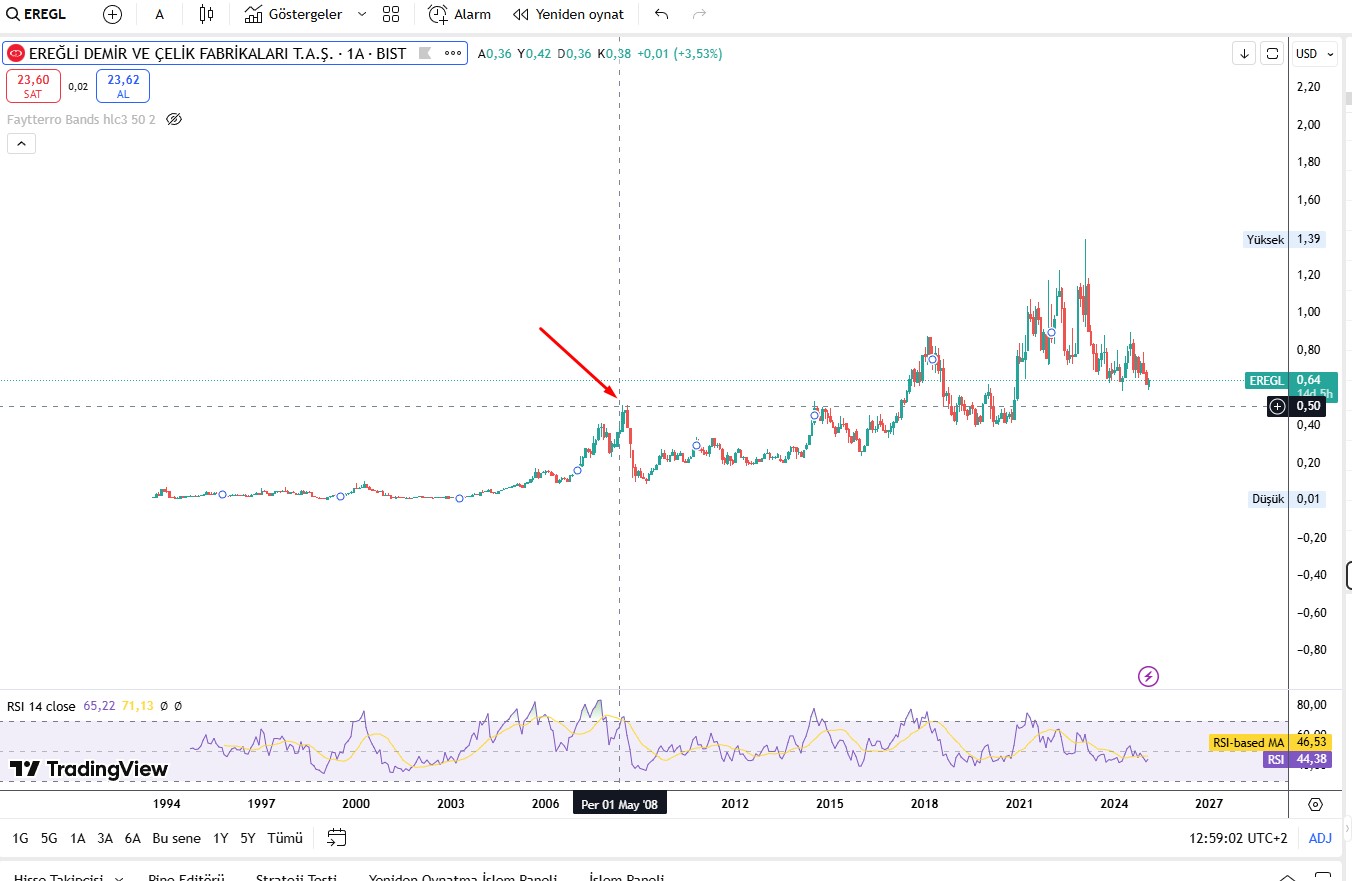1352x881 pixels.
Task: Click the plus icon beside price 0,50
Action: (x=1277, y=406)
